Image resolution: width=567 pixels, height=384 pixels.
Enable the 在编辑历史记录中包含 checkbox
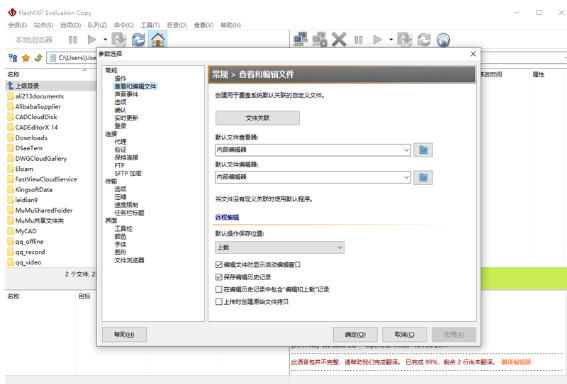[218, 289]
